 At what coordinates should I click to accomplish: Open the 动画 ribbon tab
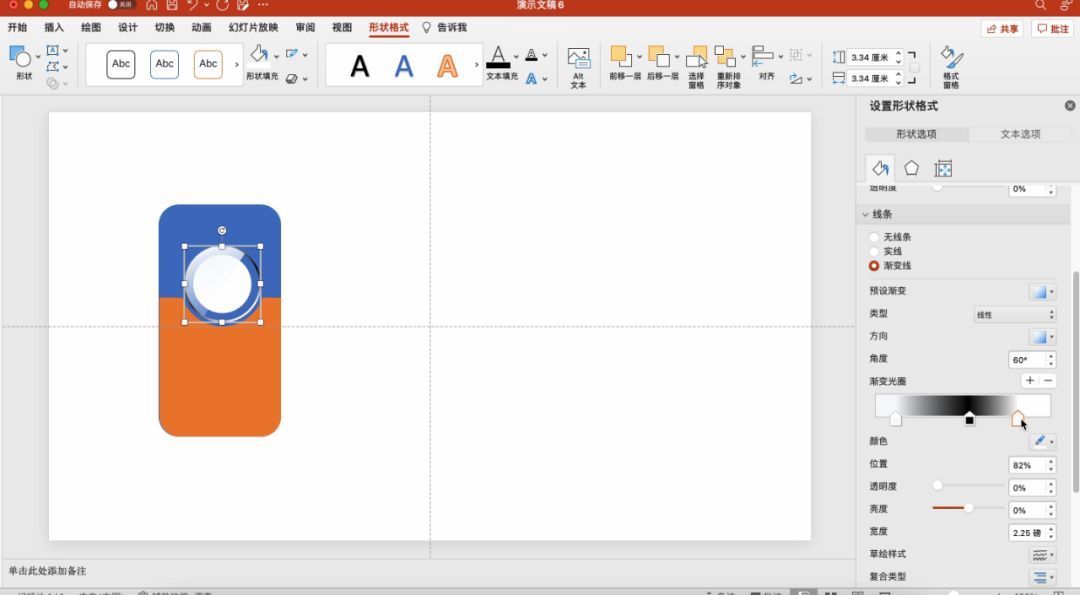click(x=201, y=28)
